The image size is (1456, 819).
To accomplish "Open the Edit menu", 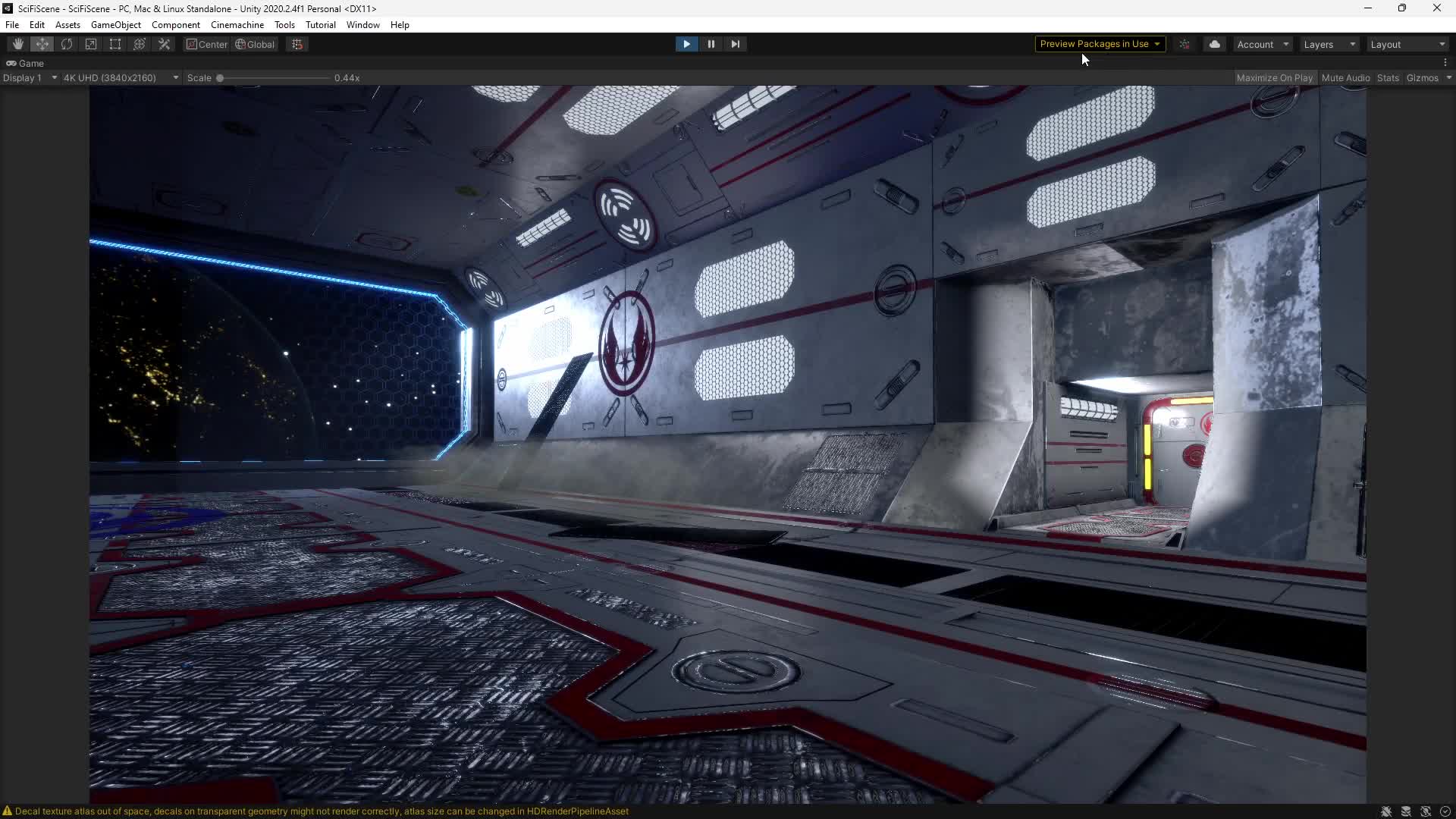I will (36, 25).
